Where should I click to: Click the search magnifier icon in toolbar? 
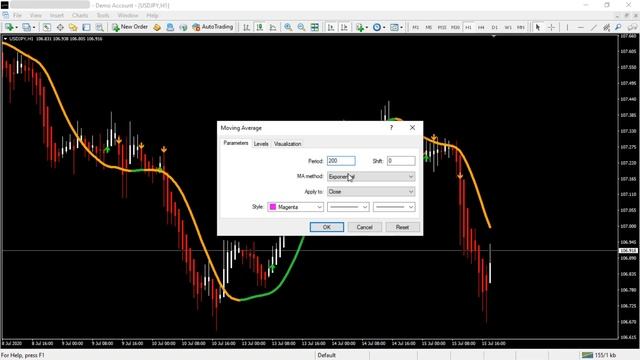pos(618,27)
